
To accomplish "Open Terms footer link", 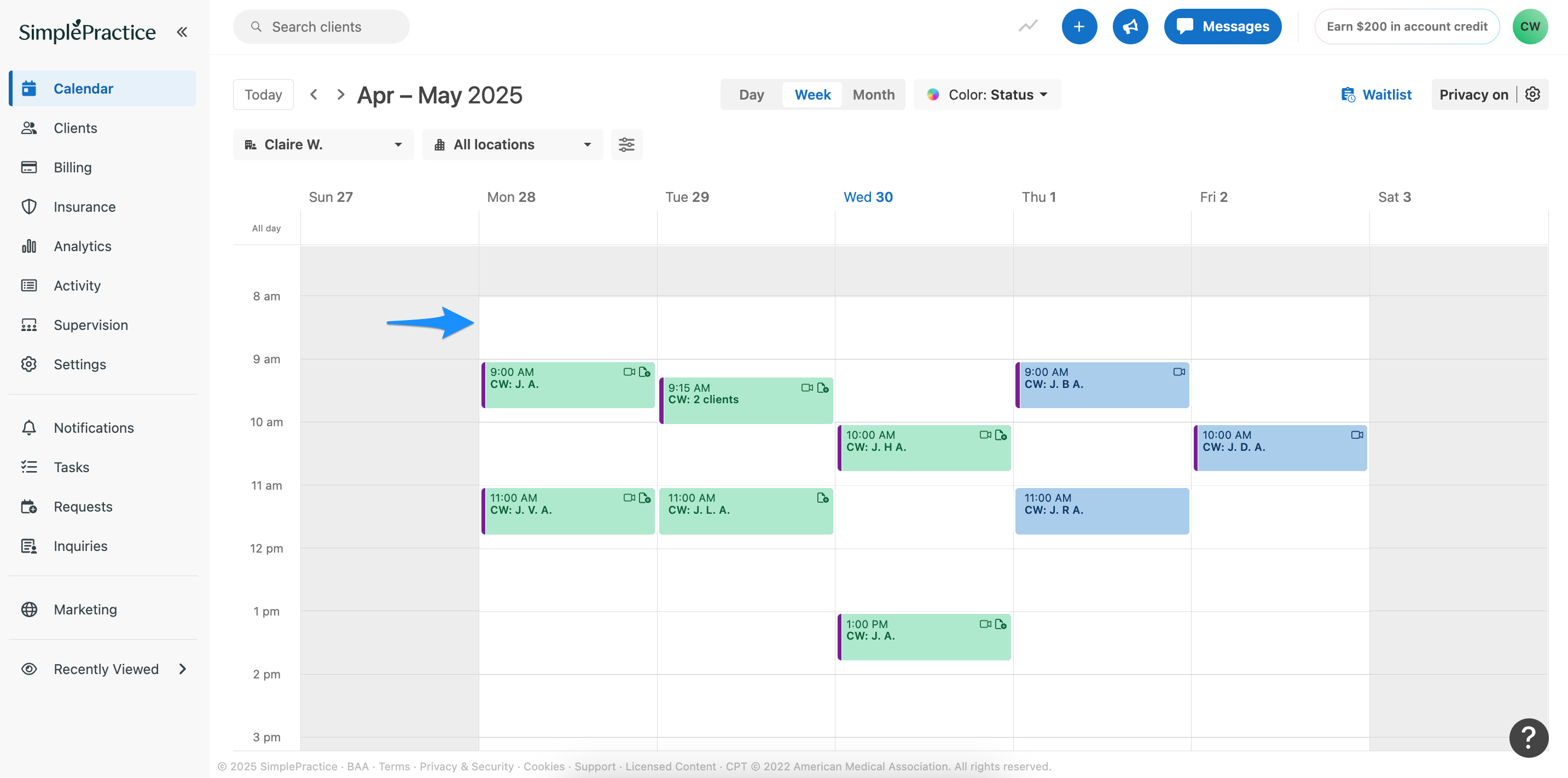I will coord(394,767).
